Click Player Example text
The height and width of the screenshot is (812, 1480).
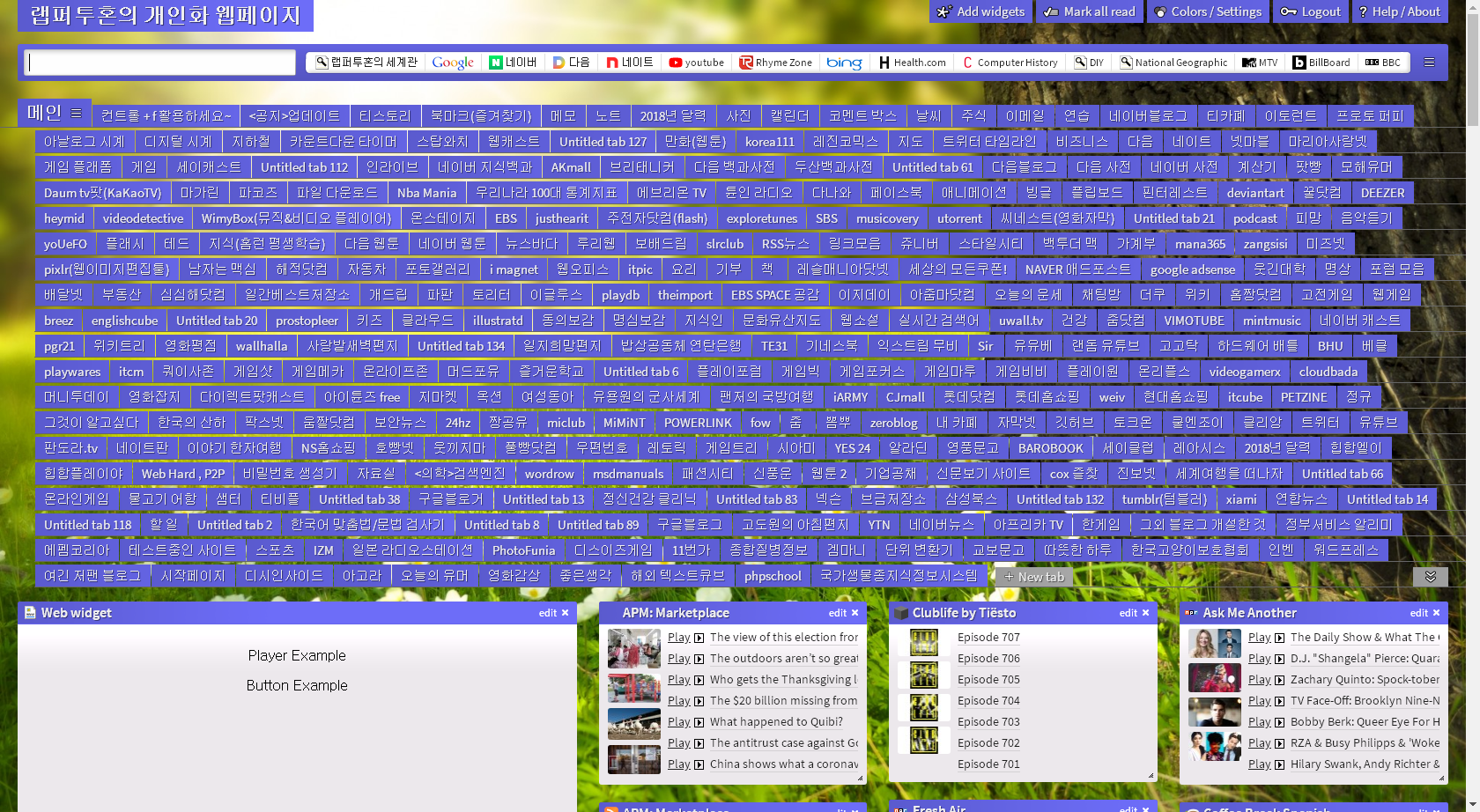(x=297, y=655)
